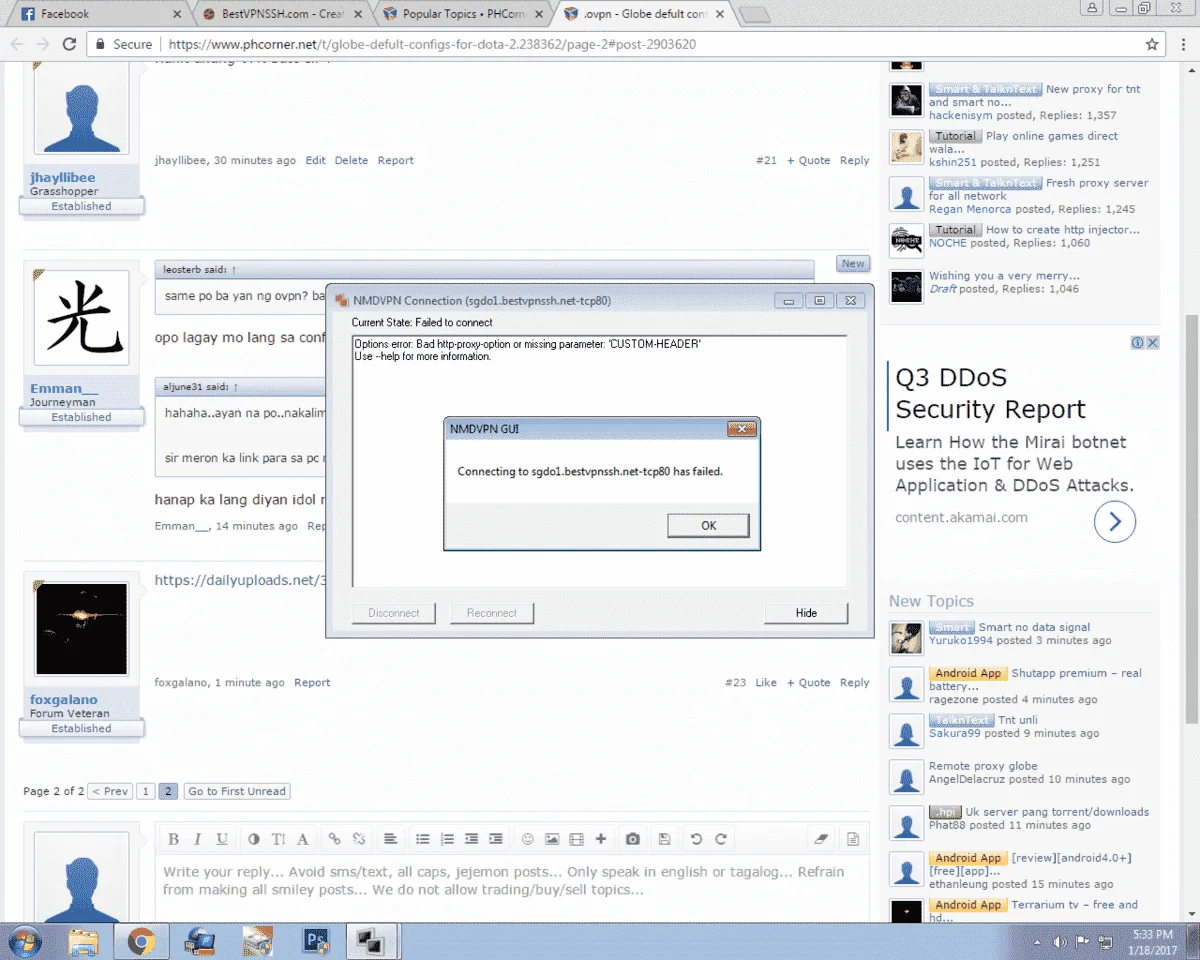The image size is (1200, 960).
Task: Insert an unordered bullet list
Action: point(423,839)
